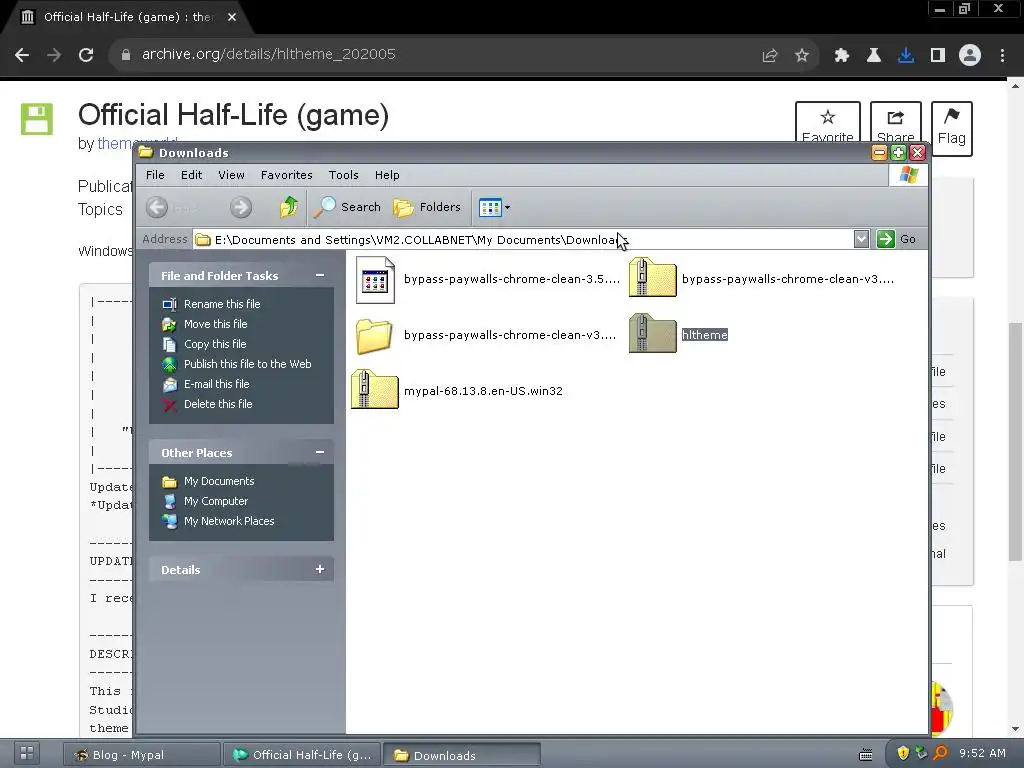Click the Flag button on archive.org page

(952, 128)
